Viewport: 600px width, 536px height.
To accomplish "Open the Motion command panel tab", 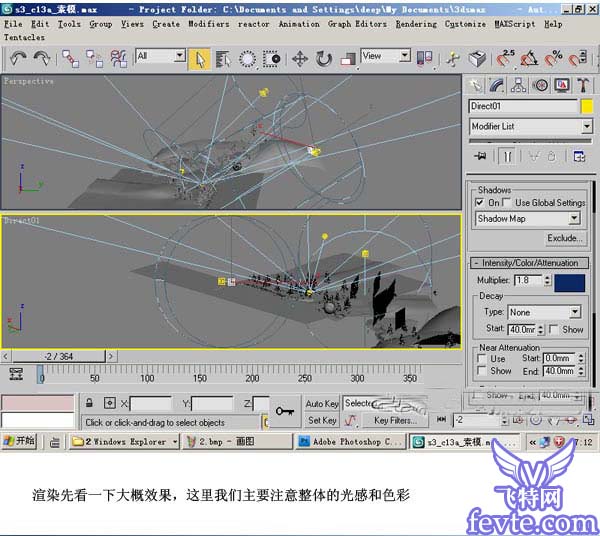I will point(540,85).
